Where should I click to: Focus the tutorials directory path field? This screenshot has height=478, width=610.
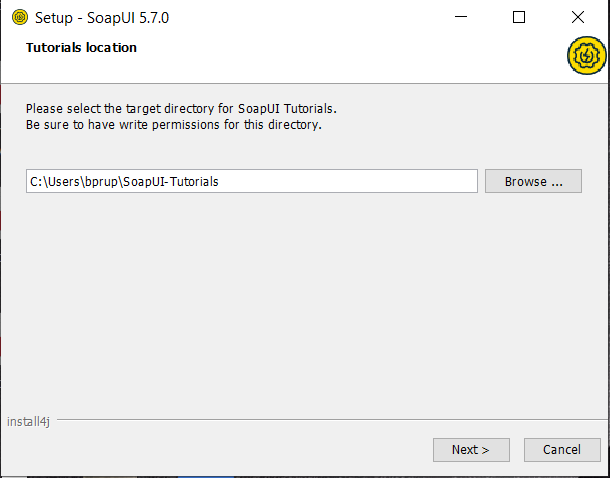click(x=252, y=181)
